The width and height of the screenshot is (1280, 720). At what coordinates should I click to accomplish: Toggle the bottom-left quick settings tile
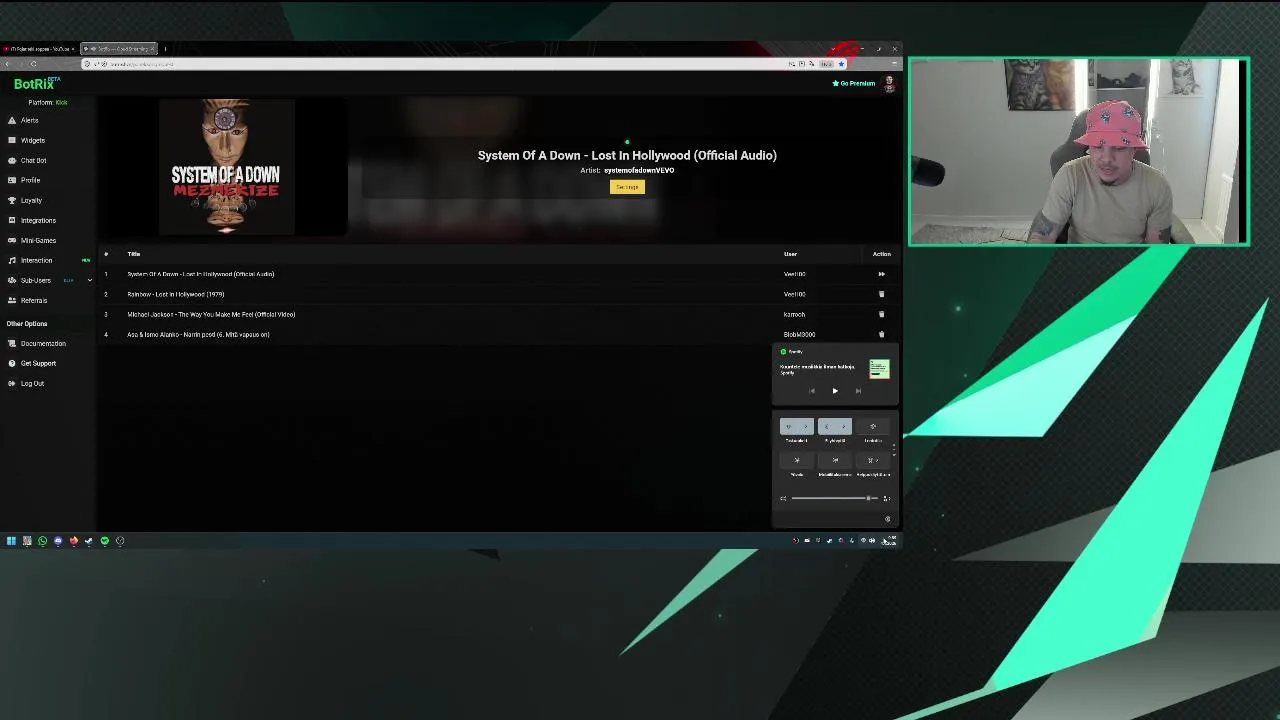[797, 461]
